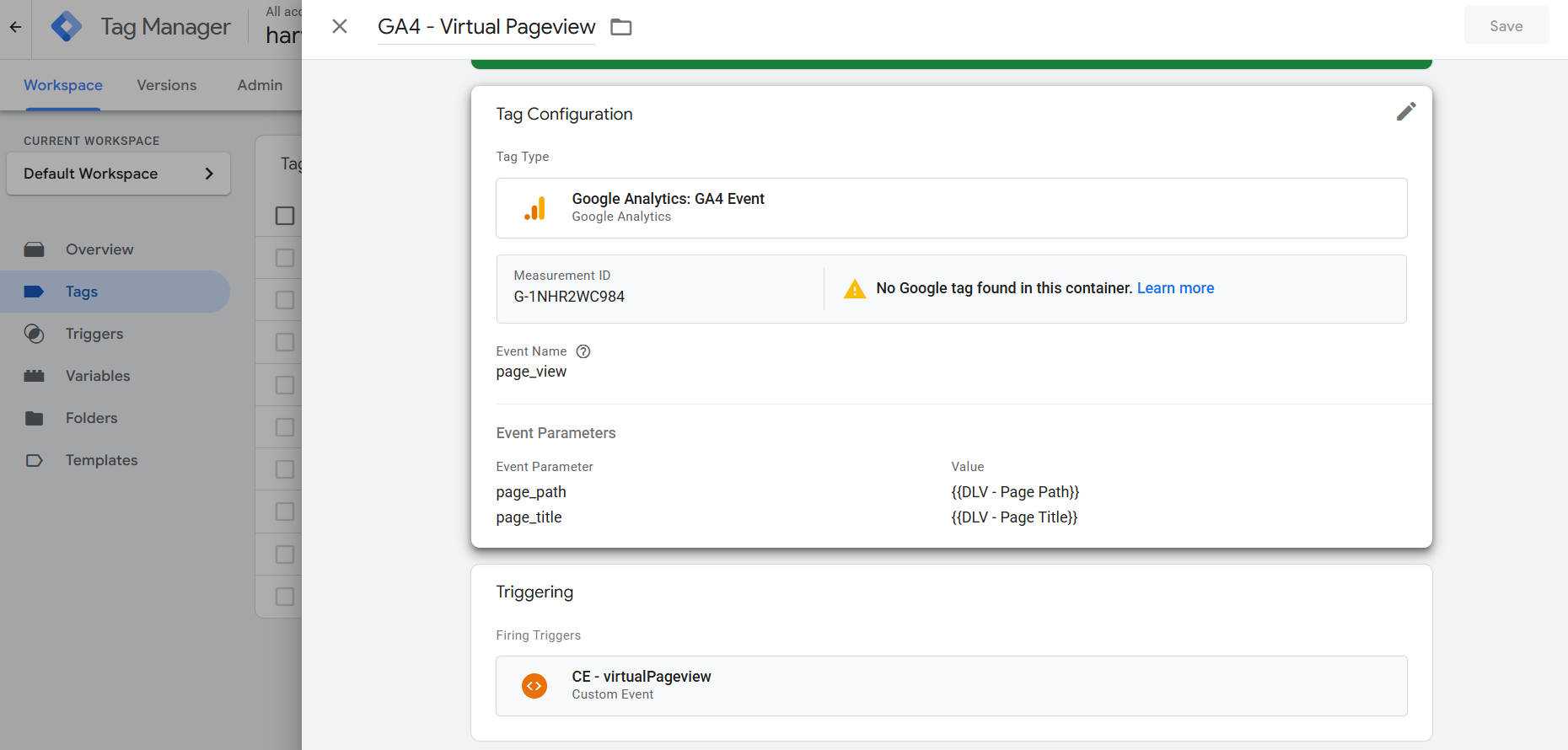Click the Templates sidebar icon

click(34, 460)
